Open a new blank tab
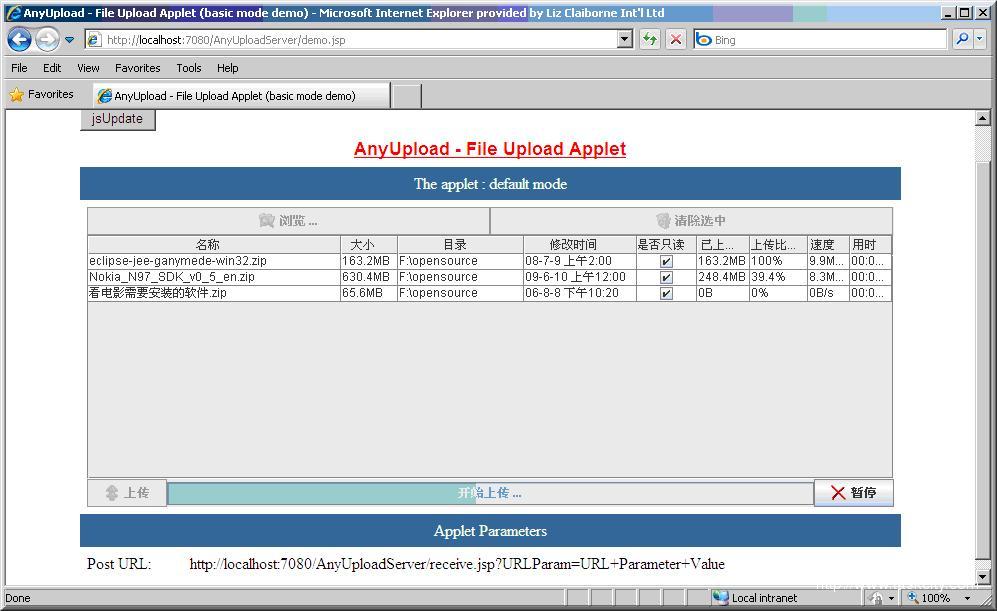Viewport: 997px width, 611px height. point(406,96)
